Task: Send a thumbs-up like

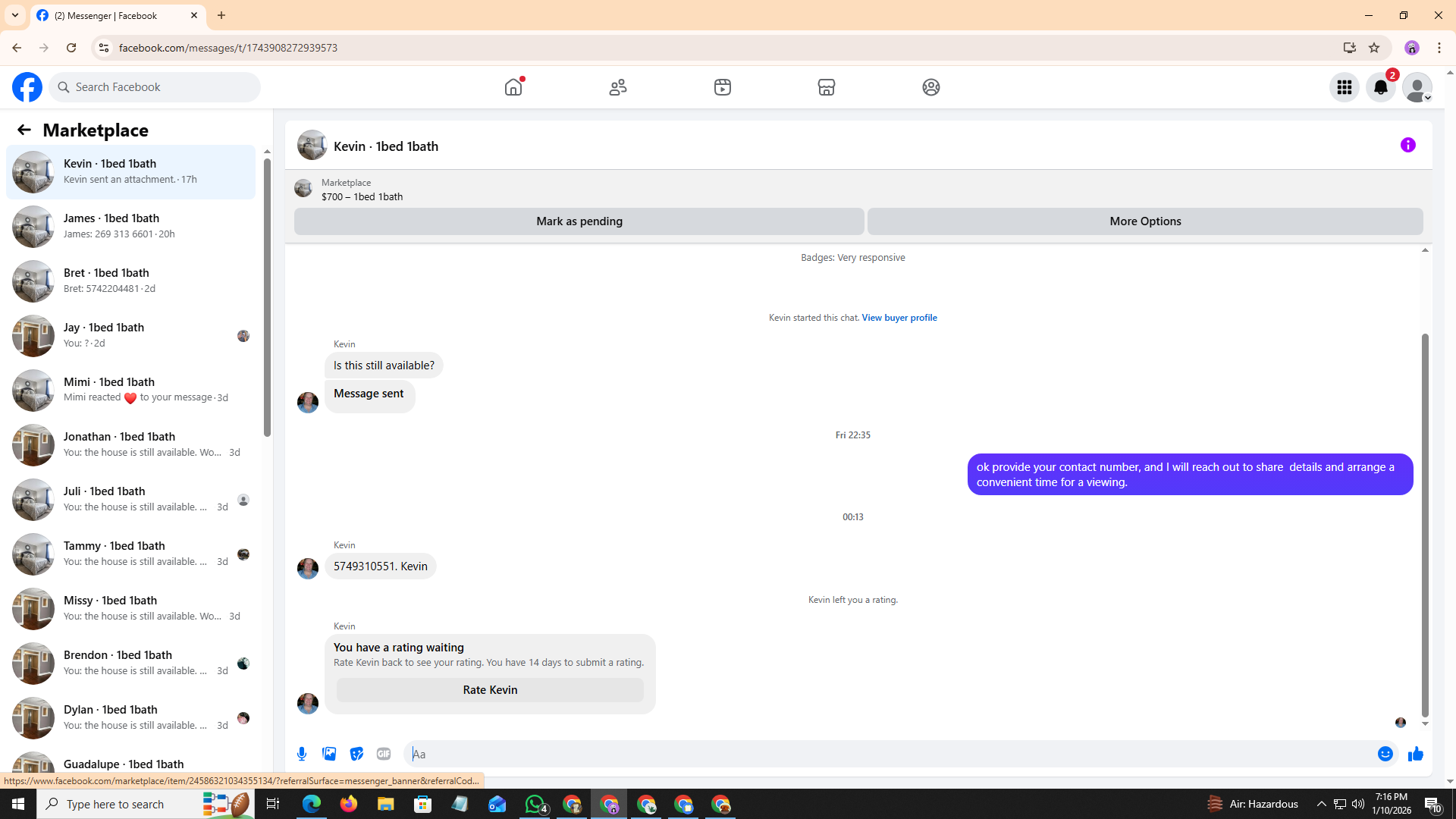Action: point(1415,754)
